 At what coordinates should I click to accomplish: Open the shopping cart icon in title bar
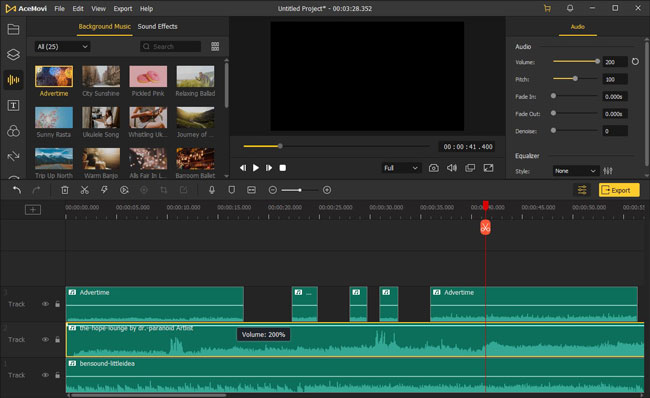coord(548,8)
